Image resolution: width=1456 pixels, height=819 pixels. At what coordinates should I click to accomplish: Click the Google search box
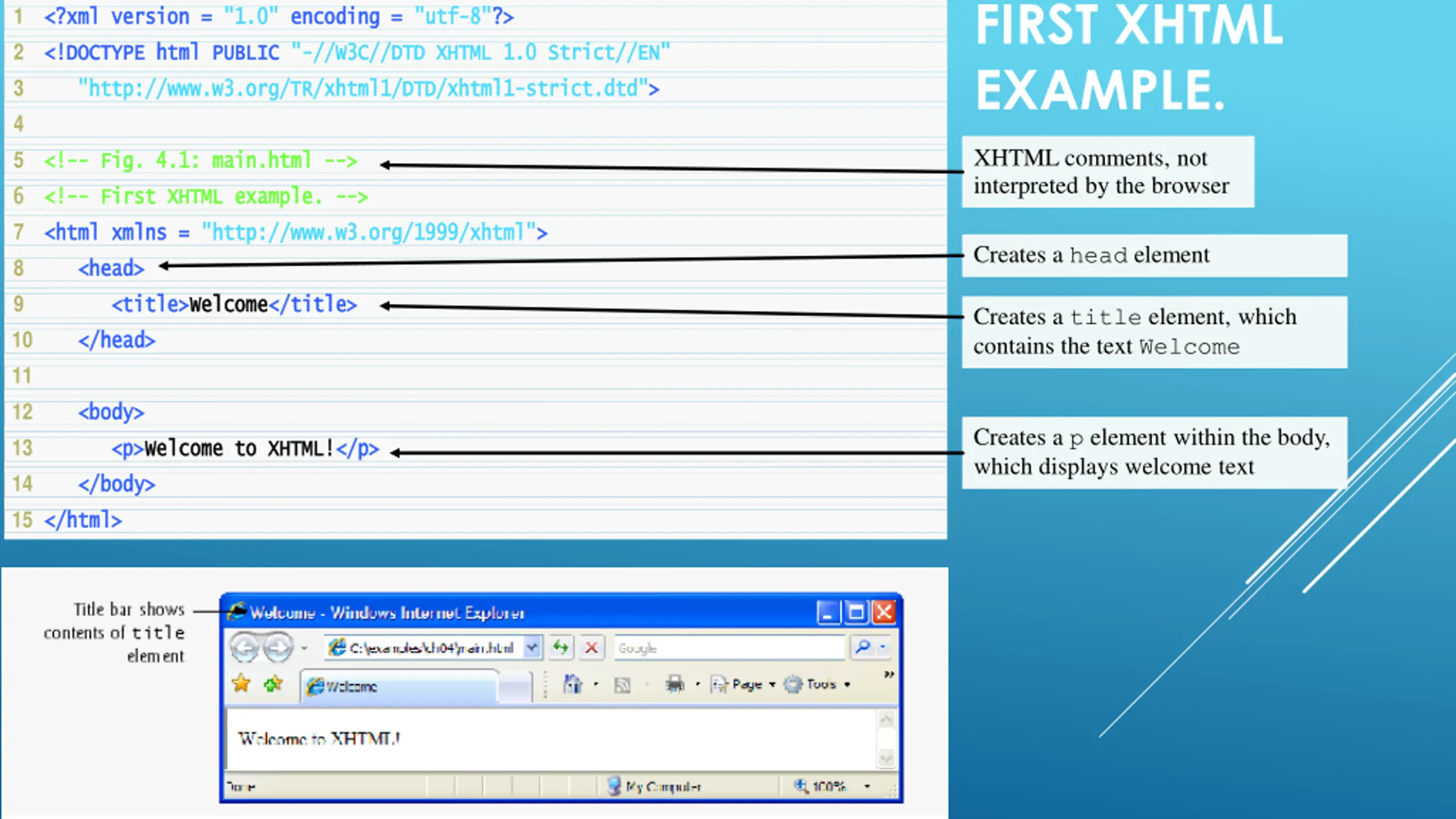tap(730, 647)
